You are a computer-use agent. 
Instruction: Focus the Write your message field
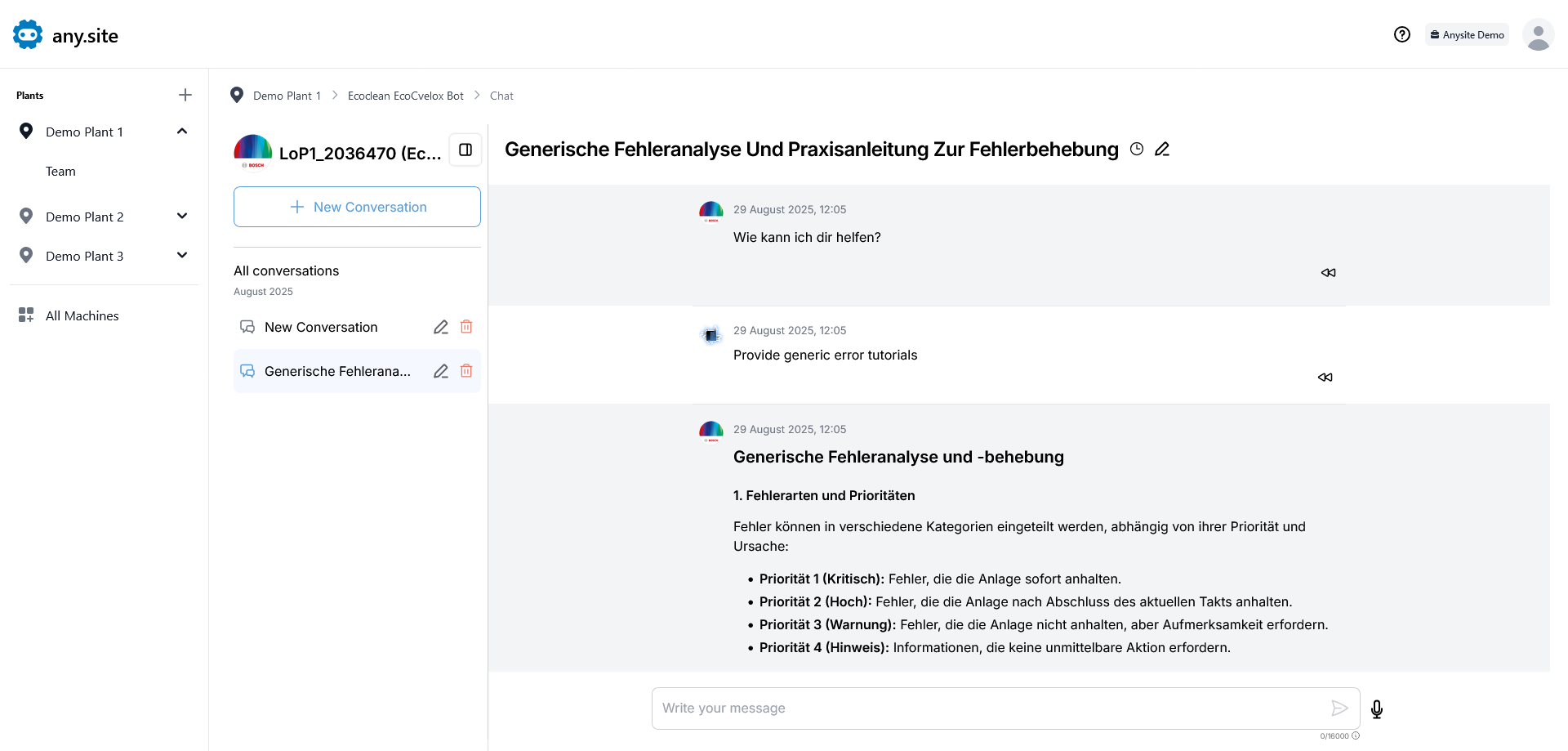coord(988,709)
